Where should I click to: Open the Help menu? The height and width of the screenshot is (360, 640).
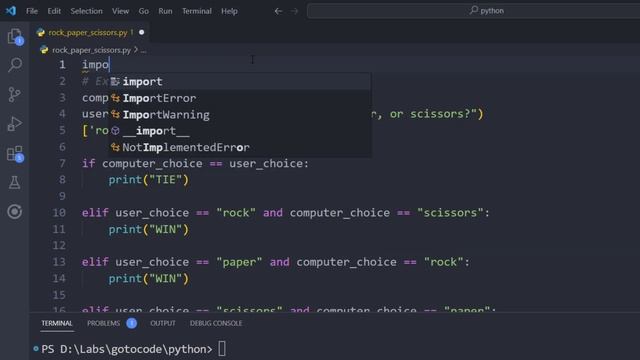pyautogui.click(x=229, y=11)
